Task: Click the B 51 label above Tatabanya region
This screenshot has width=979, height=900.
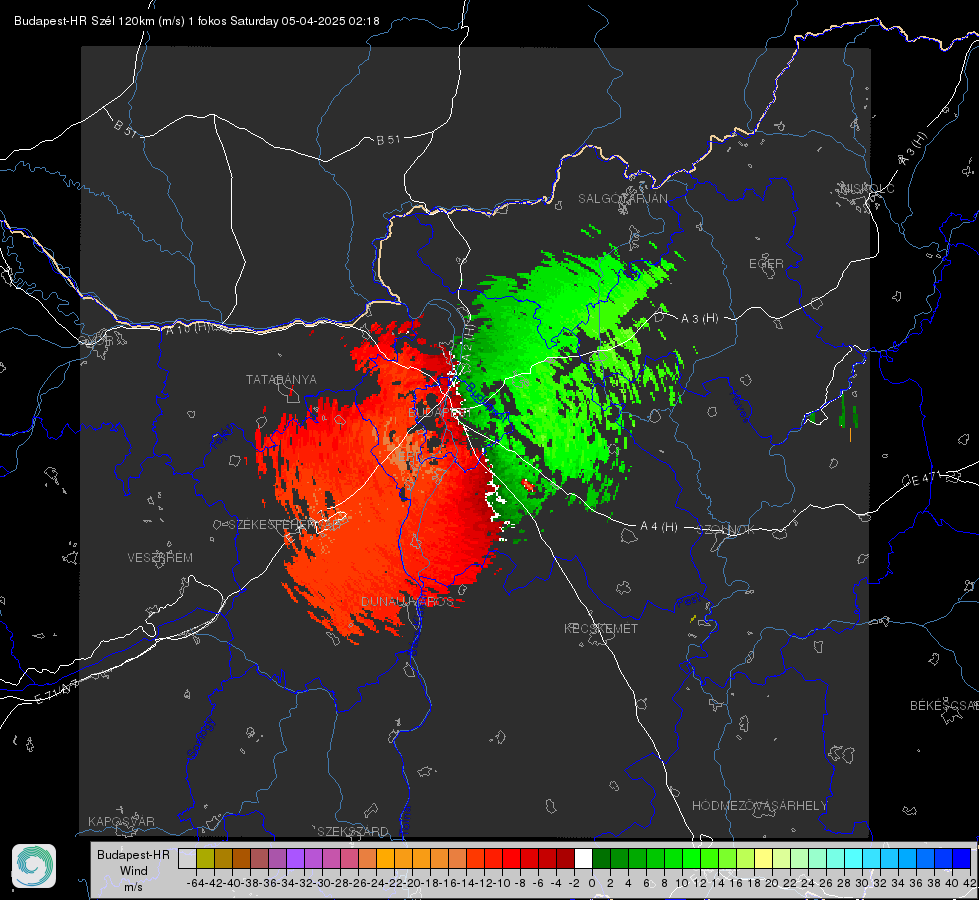Action: [x=388, y=140]
